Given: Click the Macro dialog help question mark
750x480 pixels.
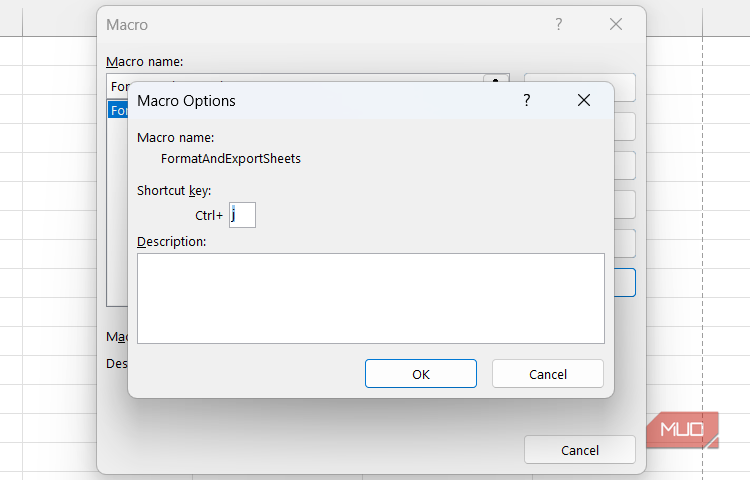Looking at the screenshot, I should tap(559, 24).
